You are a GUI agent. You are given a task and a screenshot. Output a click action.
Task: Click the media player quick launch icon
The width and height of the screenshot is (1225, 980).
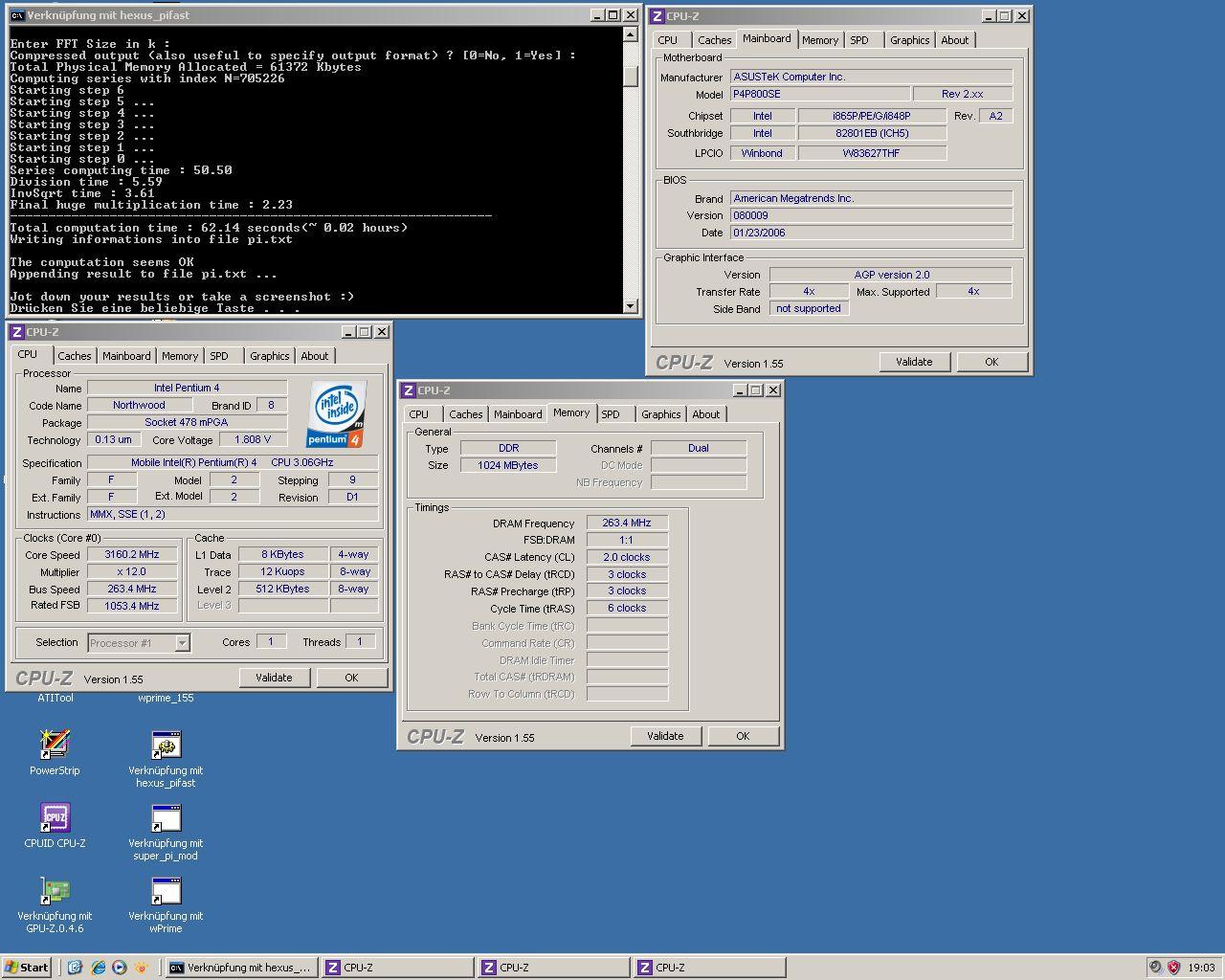120,968
